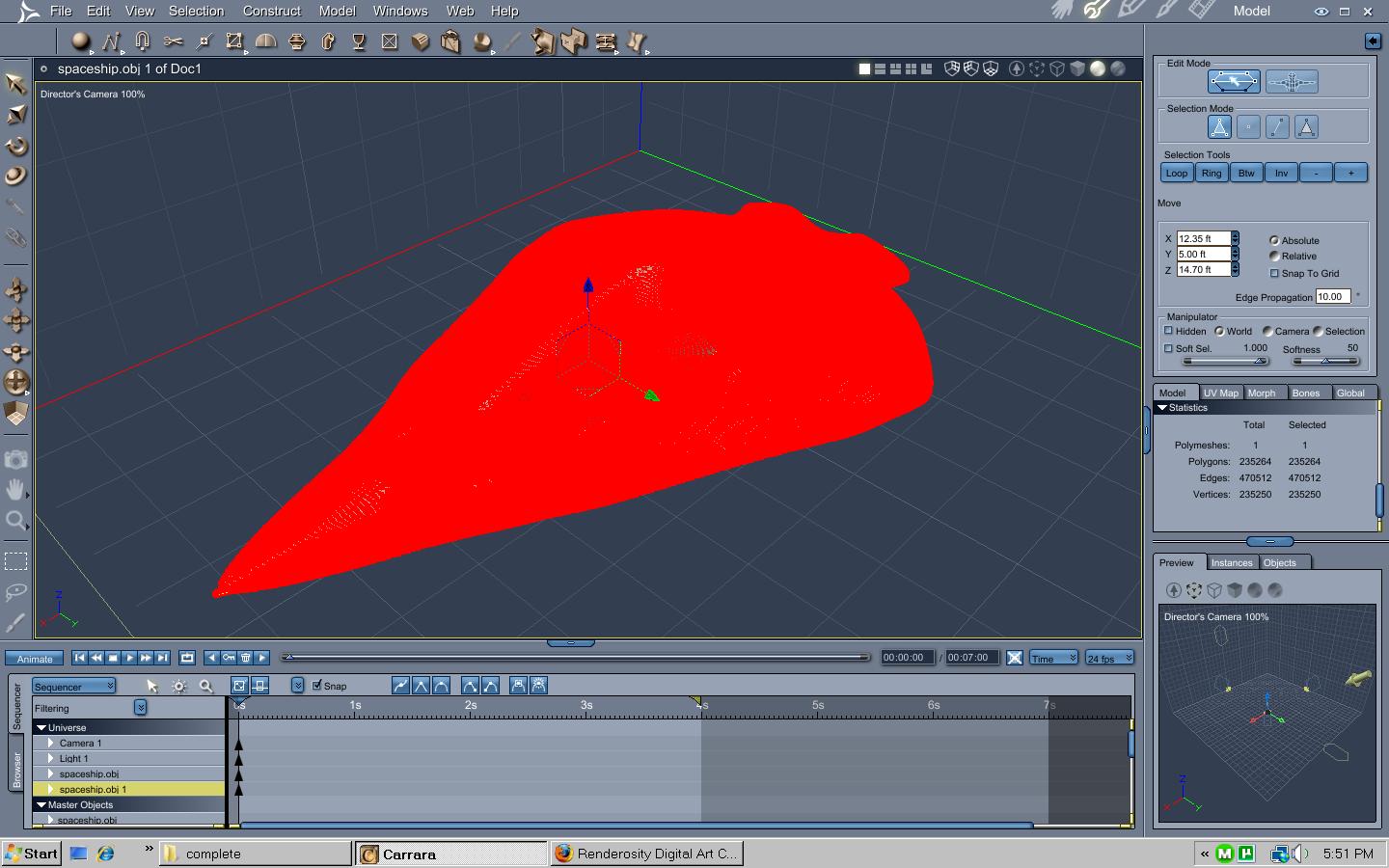Click the Animate button
Image resolution: width=1389 pixels, height=868 pixels.
click(35, 659)
